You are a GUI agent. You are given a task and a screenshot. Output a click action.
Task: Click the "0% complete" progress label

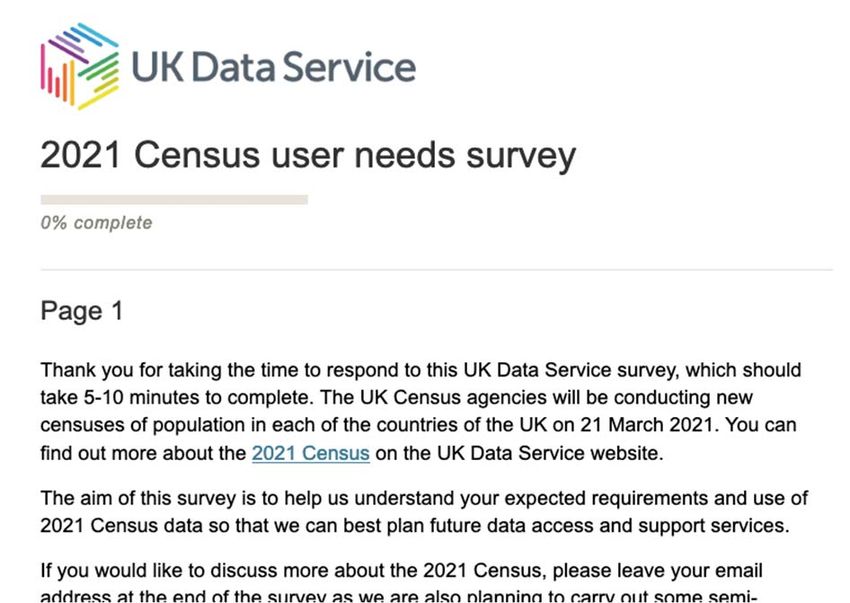click(96, 223)
